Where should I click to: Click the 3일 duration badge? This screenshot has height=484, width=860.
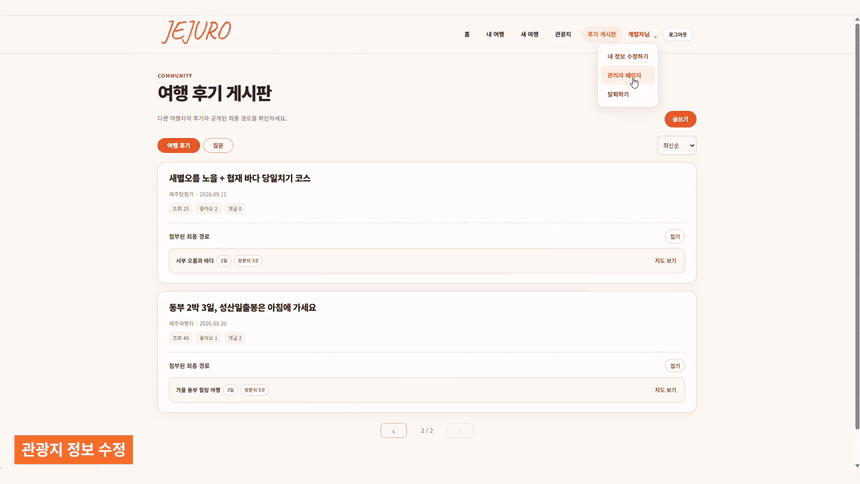pyautogui.click(x=230, y=390)
